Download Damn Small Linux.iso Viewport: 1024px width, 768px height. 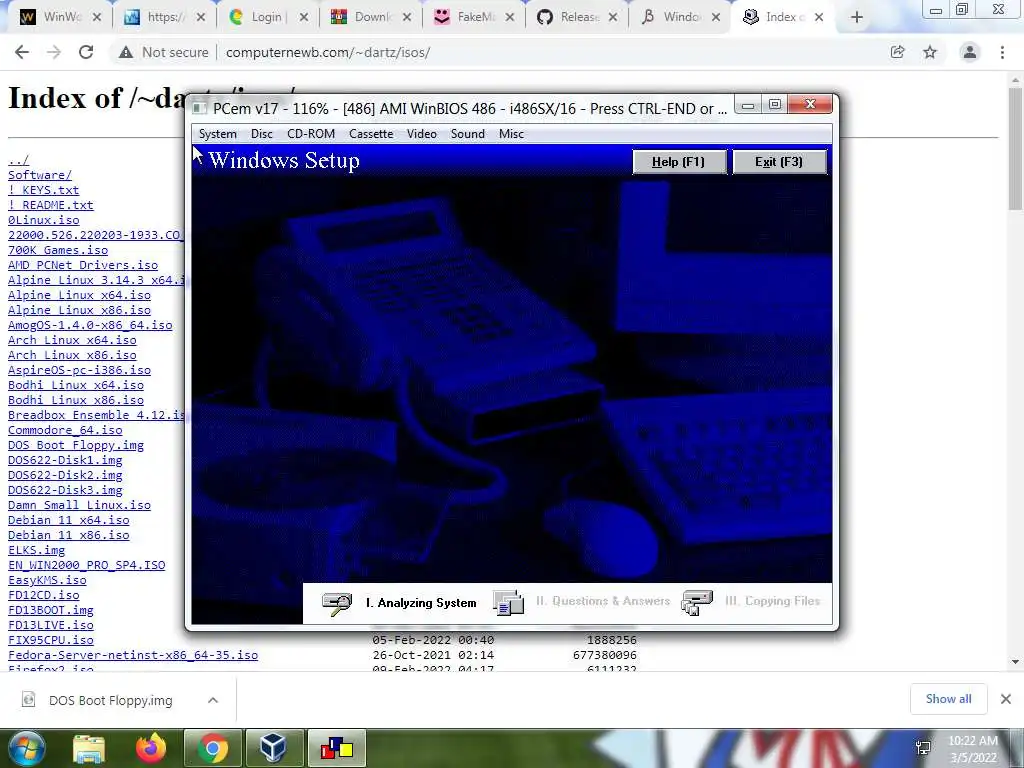[x=79, y=505]
